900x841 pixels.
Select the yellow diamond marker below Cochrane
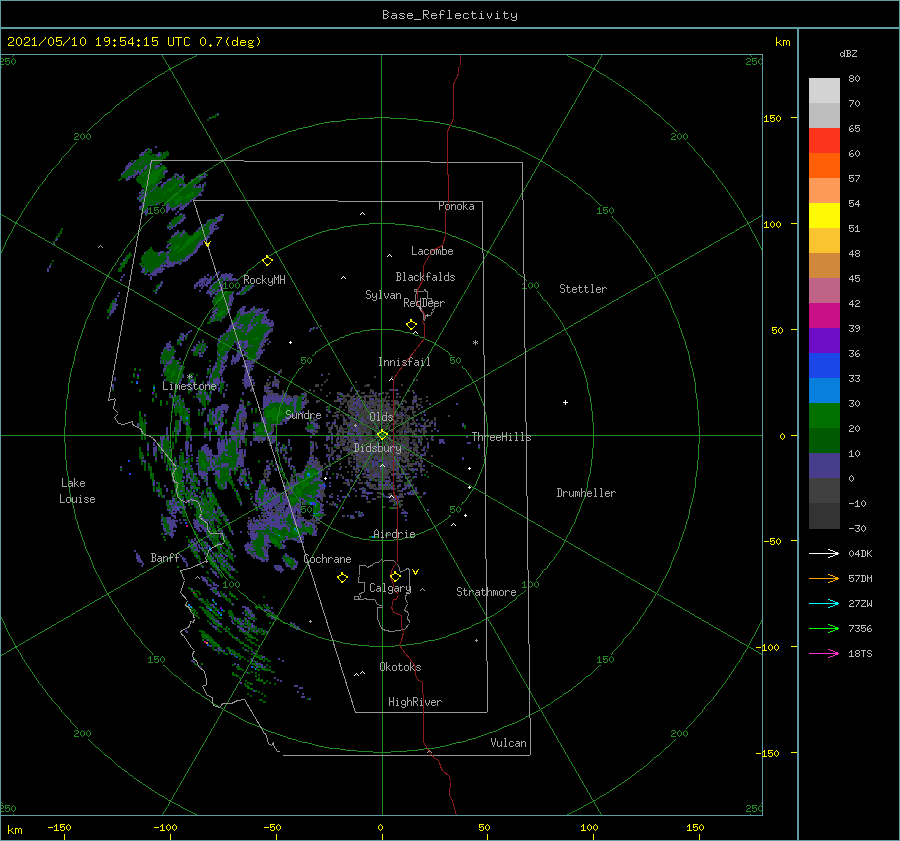coord(342,578)
